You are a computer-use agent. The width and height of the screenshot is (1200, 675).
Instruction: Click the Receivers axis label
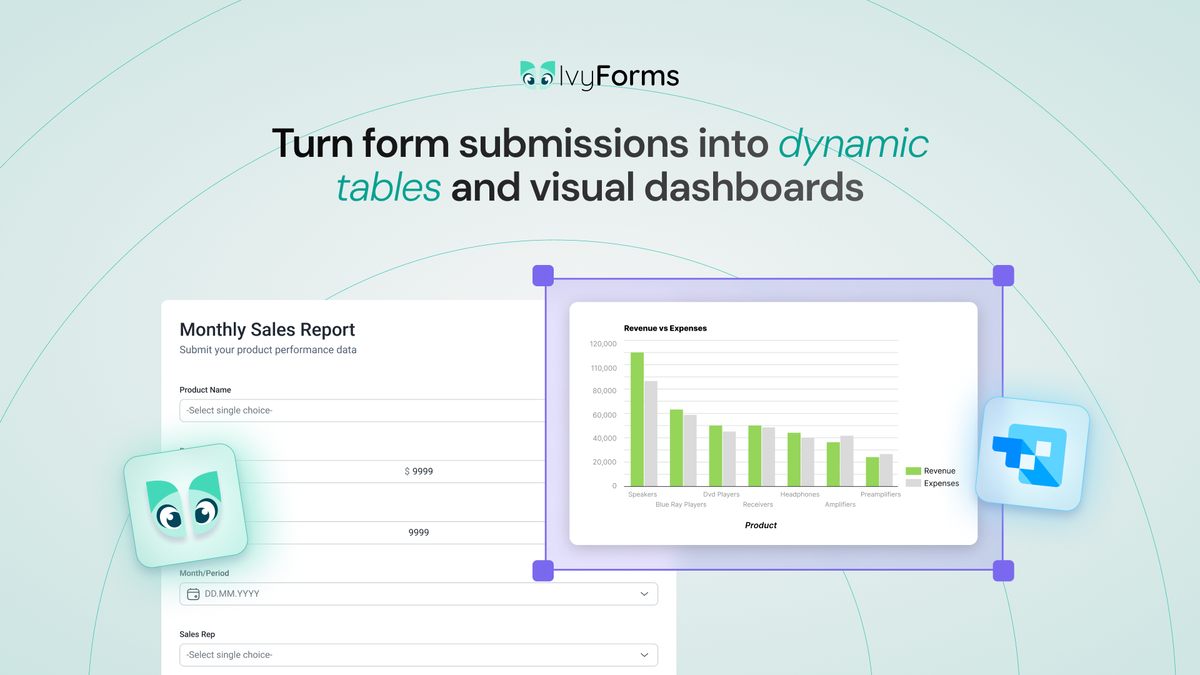758,505
